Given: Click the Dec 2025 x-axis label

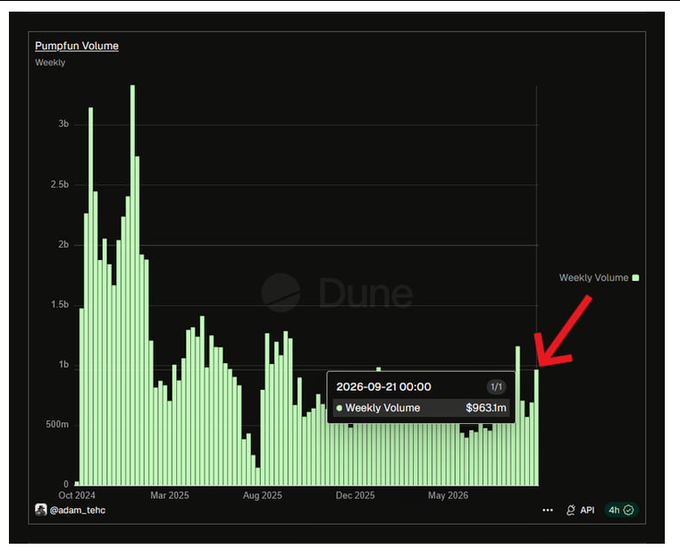Looking at the screenshot, I should point(355,495).
